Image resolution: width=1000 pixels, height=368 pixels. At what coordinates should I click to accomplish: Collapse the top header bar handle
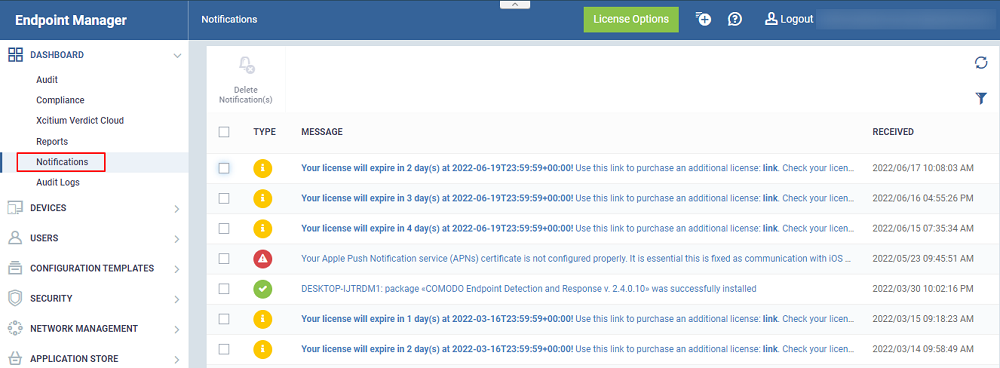[515, 4]
